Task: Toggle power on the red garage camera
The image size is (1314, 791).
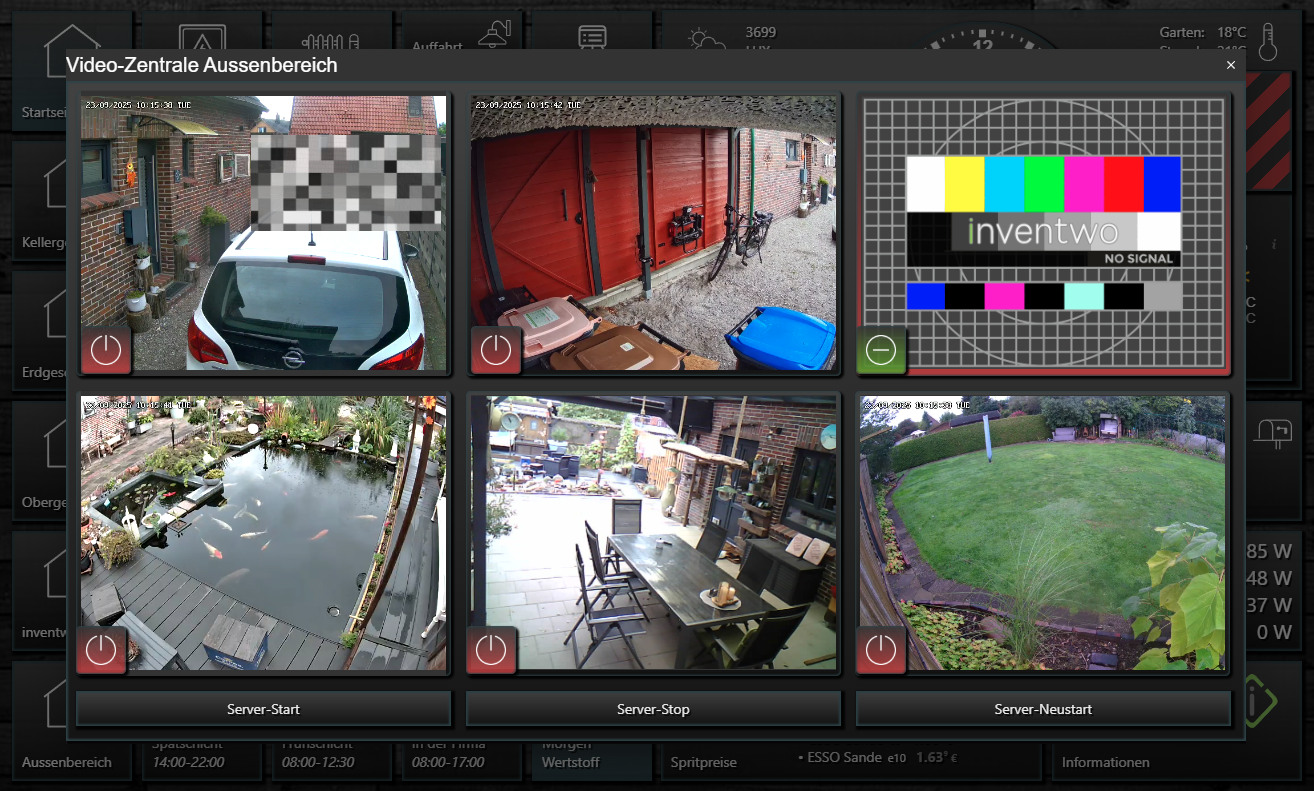Action: tap(495, 350)
